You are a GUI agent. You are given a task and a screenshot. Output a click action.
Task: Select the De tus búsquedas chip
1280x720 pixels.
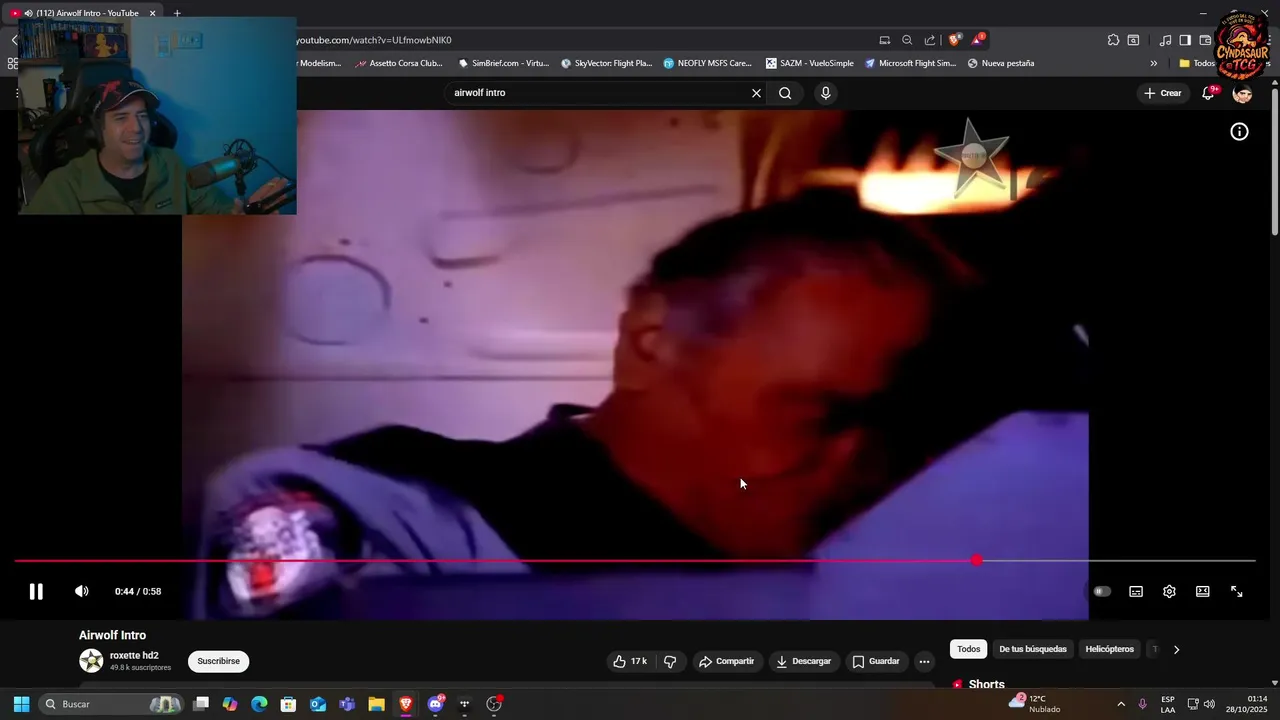(x=1033, y=649)
